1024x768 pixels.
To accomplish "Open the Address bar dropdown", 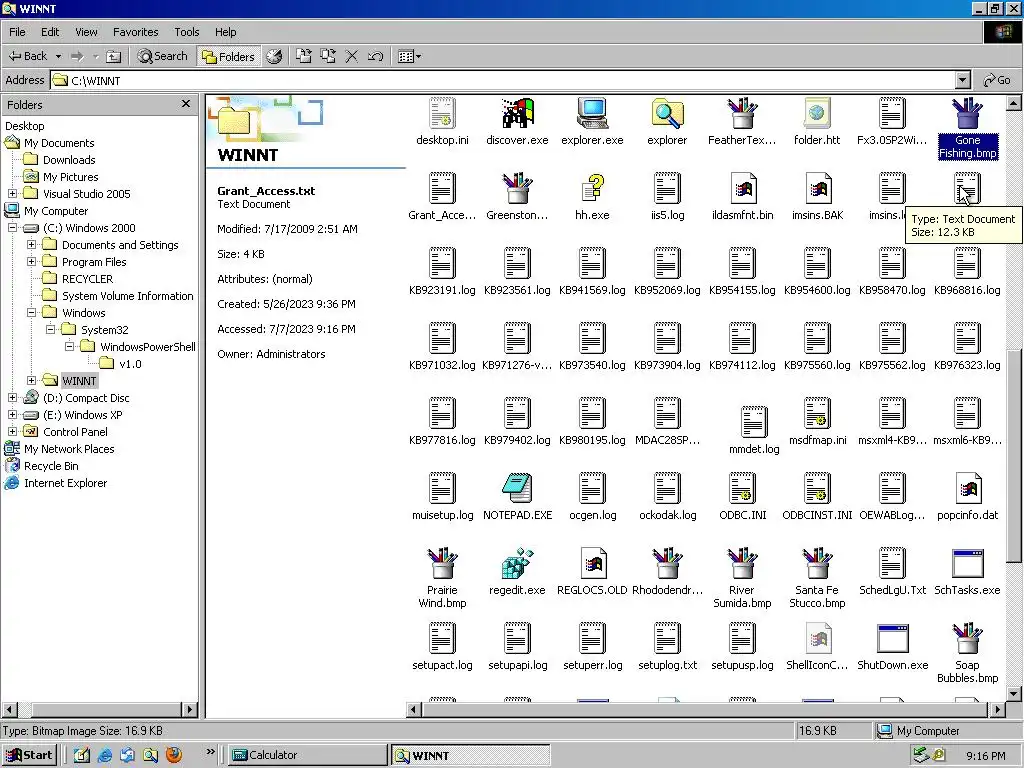I will point(963,80).
